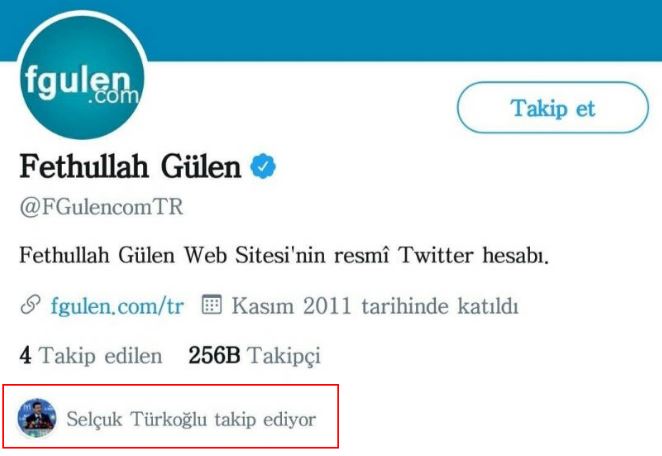Click the chain link icon
The height and width of the screenshot is (456, 662).
point(30,305)
